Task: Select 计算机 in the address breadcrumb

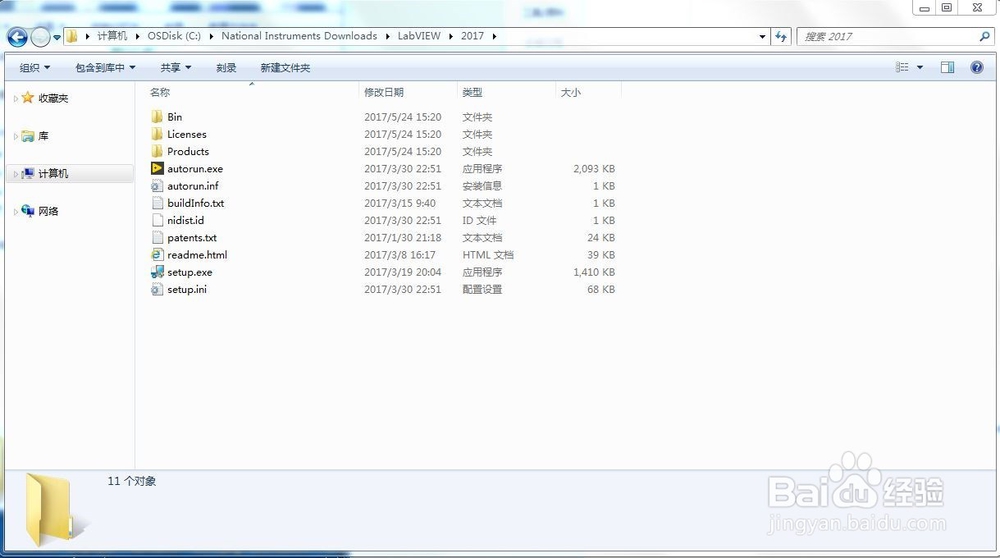Action: pyautogui.click(x=112, y=36)
